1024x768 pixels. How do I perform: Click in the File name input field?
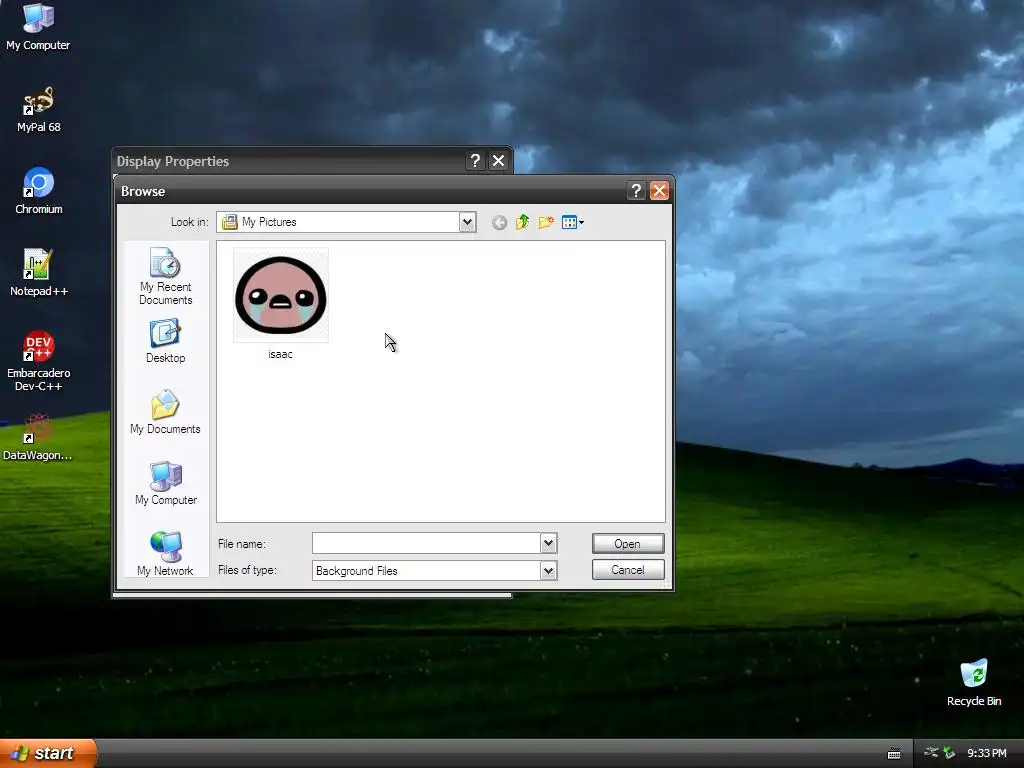coord(426,543)
